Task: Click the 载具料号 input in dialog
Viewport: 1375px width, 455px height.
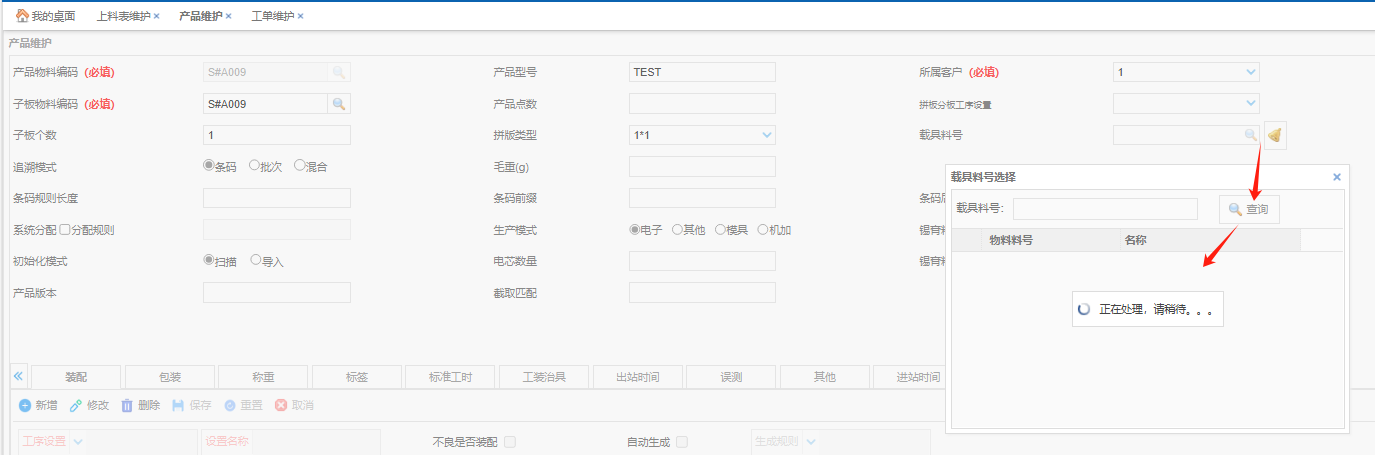Action: [1105, 209]
